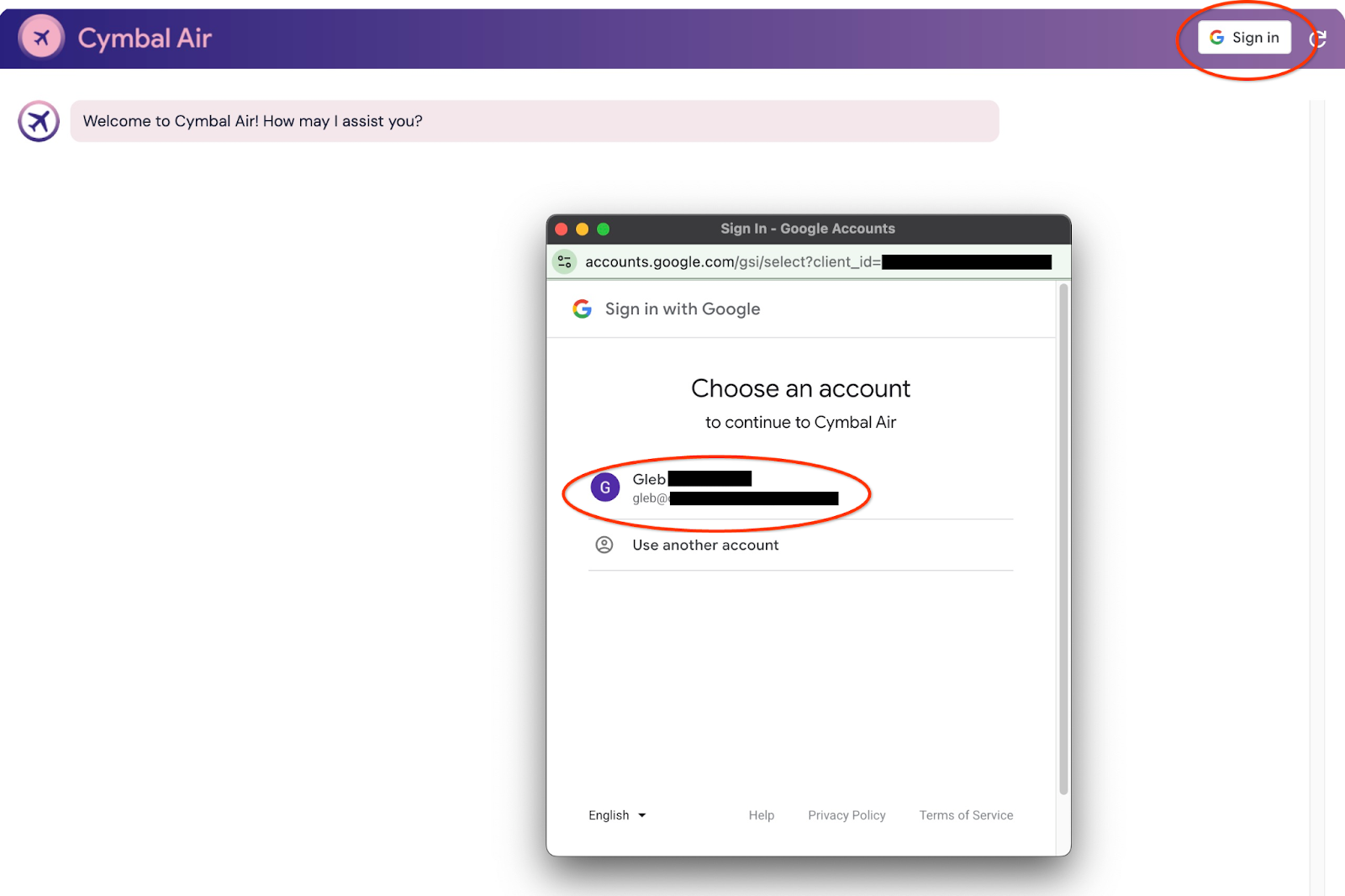Click the Cymbal Air airplane logo
This screenshot has width=1345, height=896.
tap(41, 38)
